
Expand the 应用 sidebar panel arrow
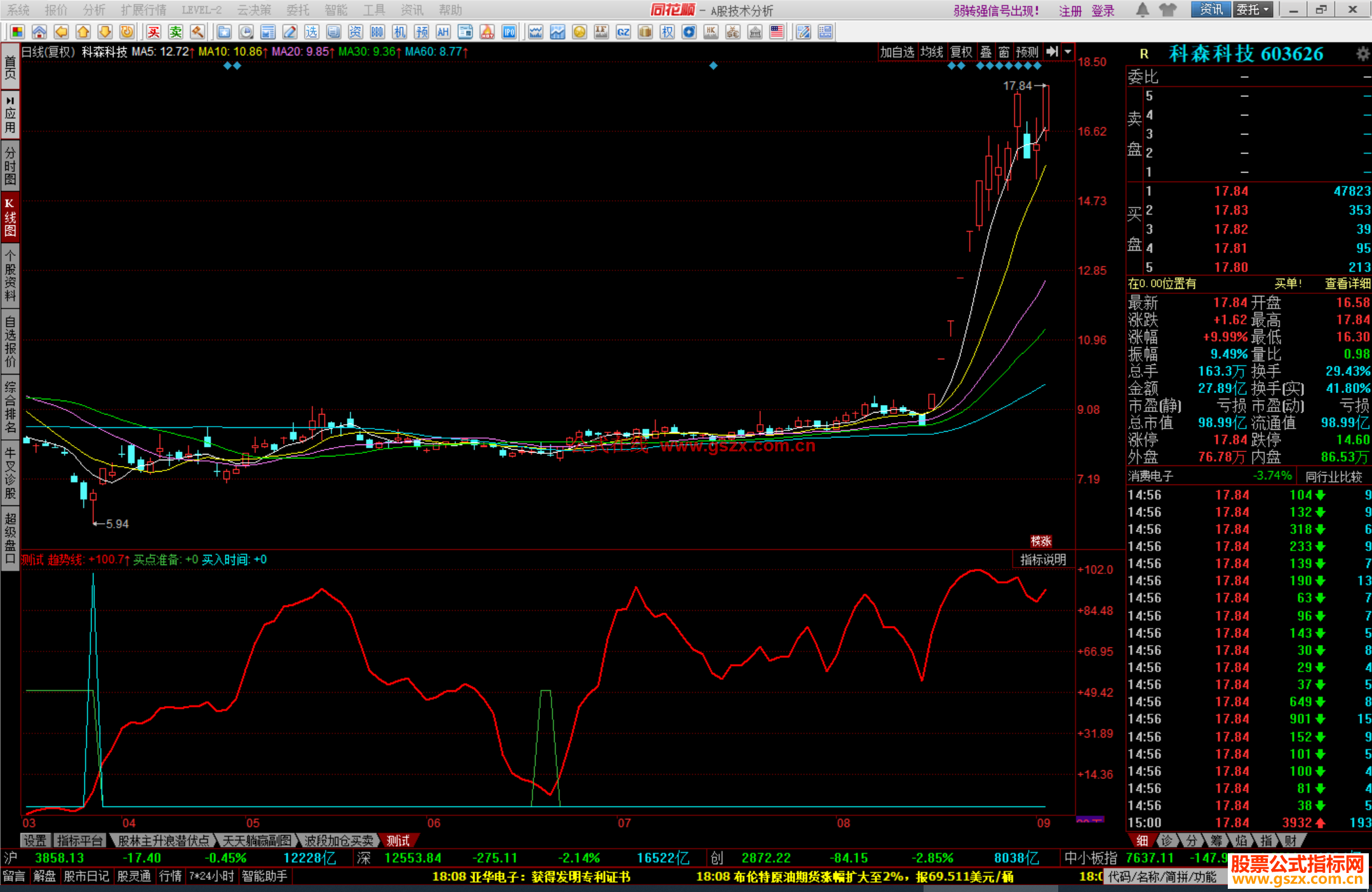pos(10,100)
